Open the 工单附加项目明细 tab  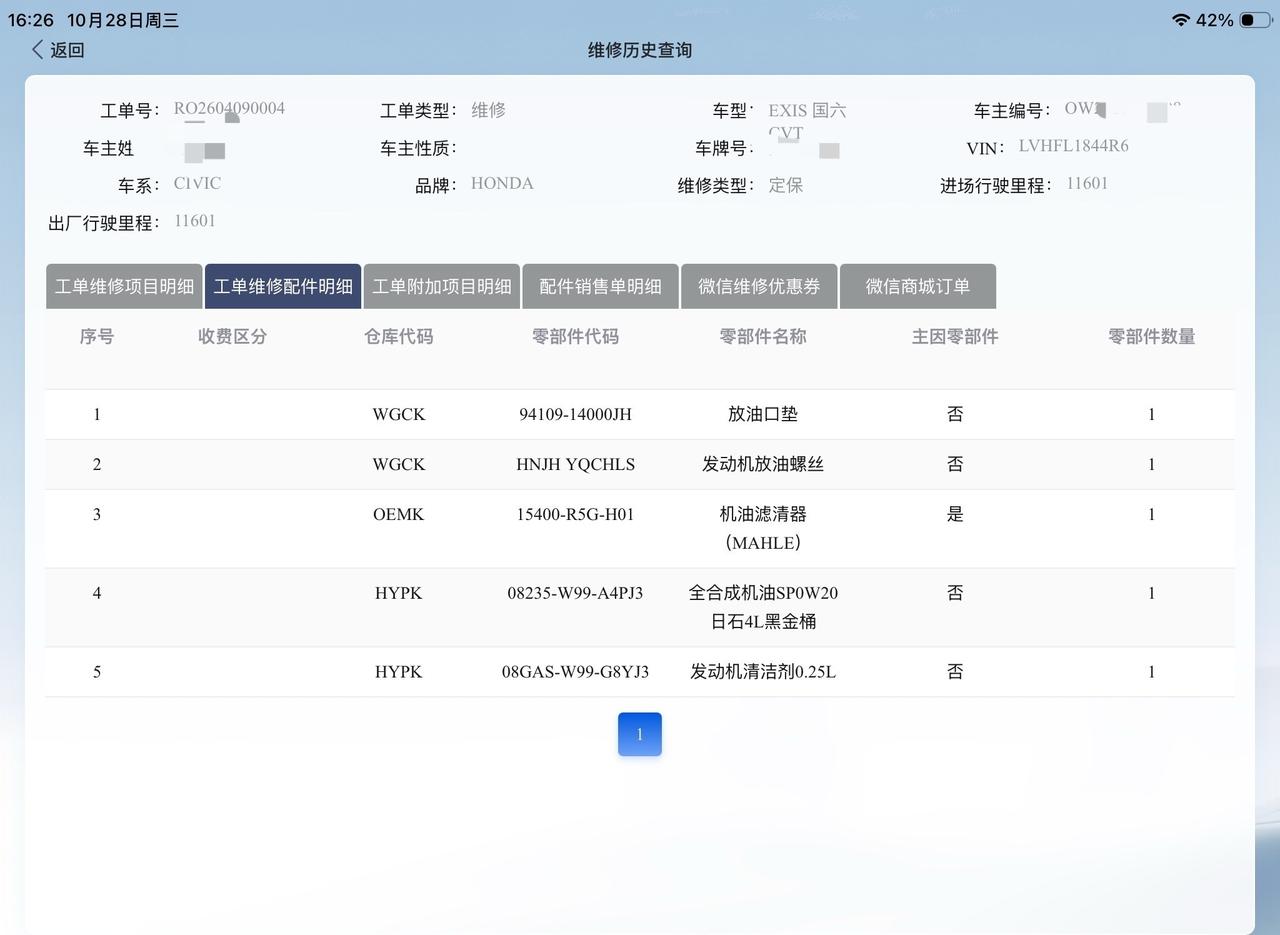[442, 286]
